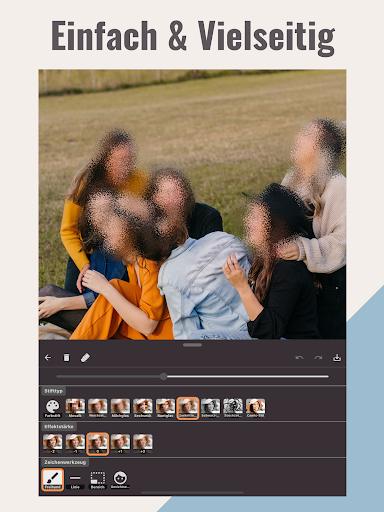The height and width of the screenshot is (512, 384).
Task: Activate the face detection tool
Action: (120, 480)
